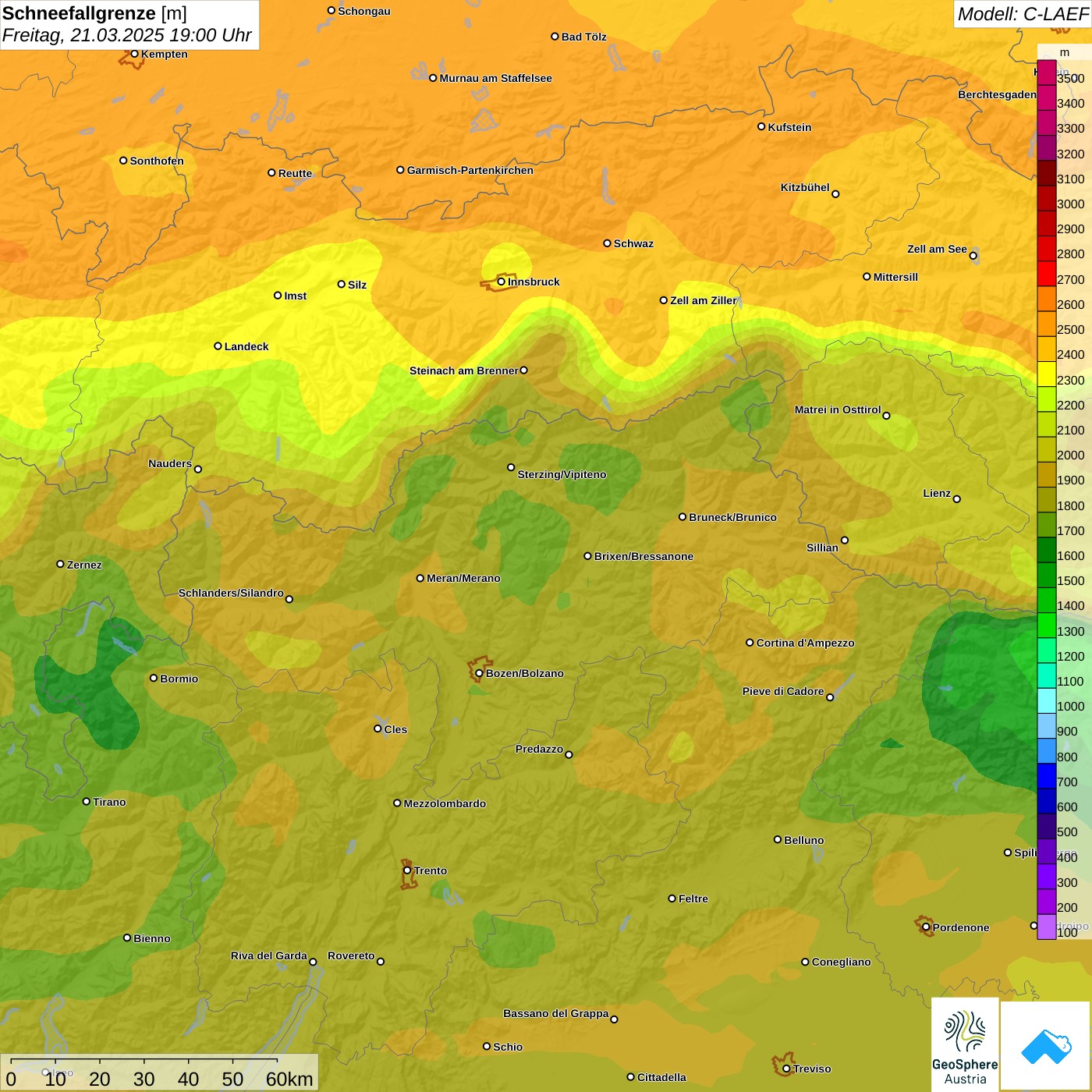Click the blue house-cloud logo

click(1046, 1046)
